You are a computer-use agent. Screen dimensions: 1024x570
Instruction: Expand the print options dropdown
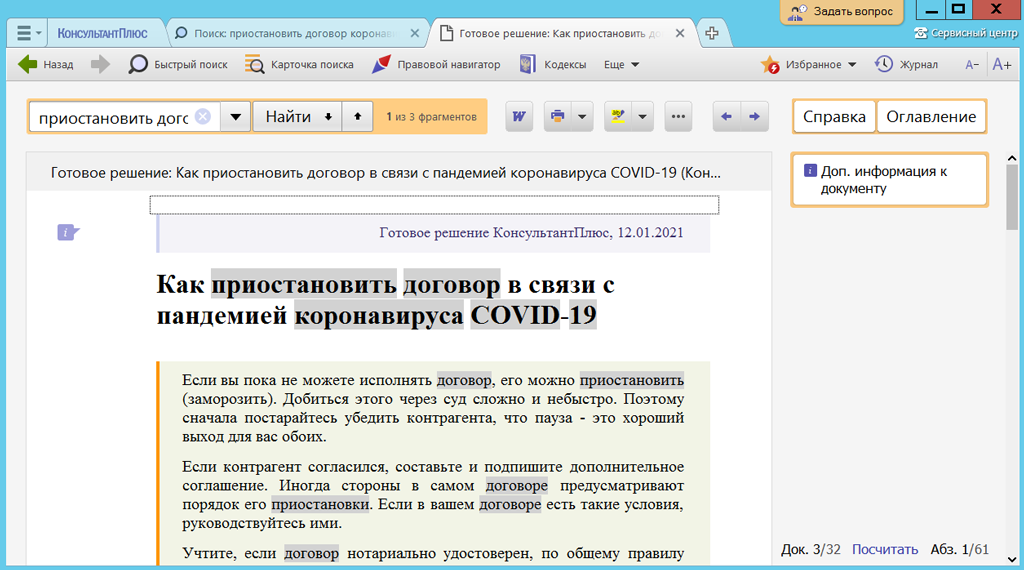pos(582,117)
